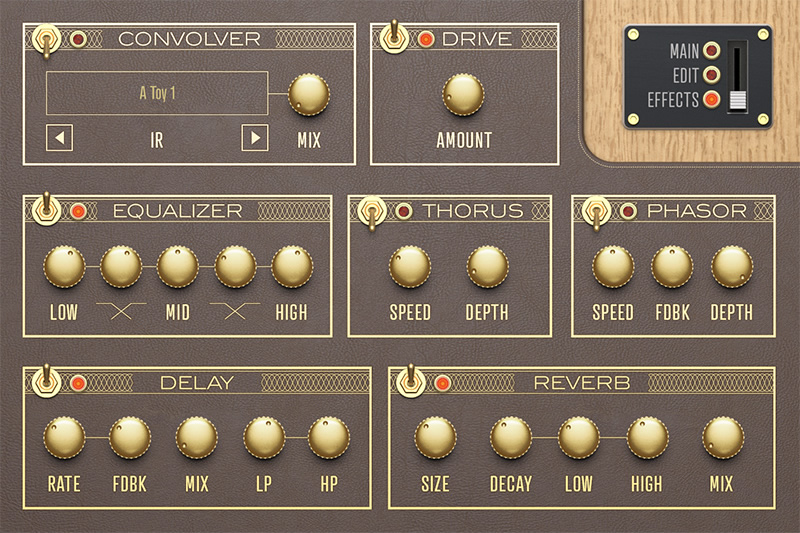Click the Thorus red LED indicator

tap(404, 211)
